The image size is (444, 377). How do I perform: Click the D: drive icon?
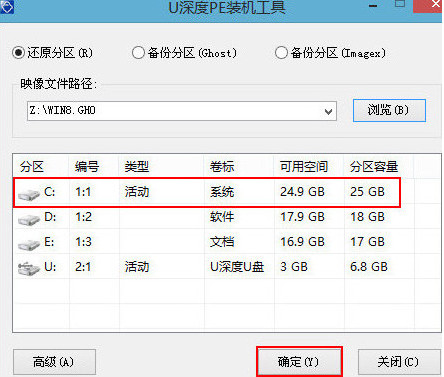[29, 219]
